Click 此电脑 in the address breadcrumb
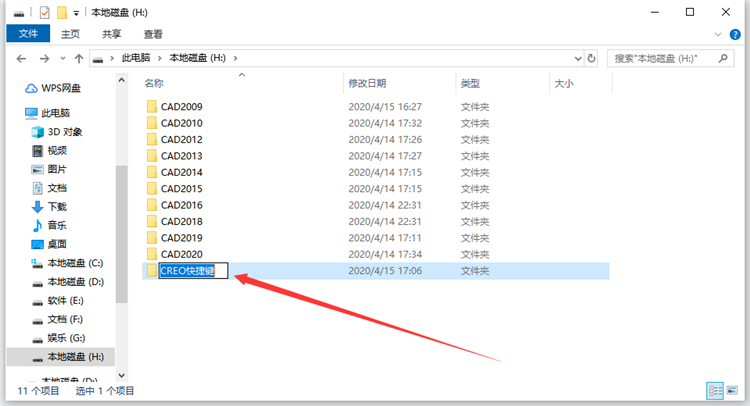Image resolution: width=750 pixels, height=406 pixels. 136,58
